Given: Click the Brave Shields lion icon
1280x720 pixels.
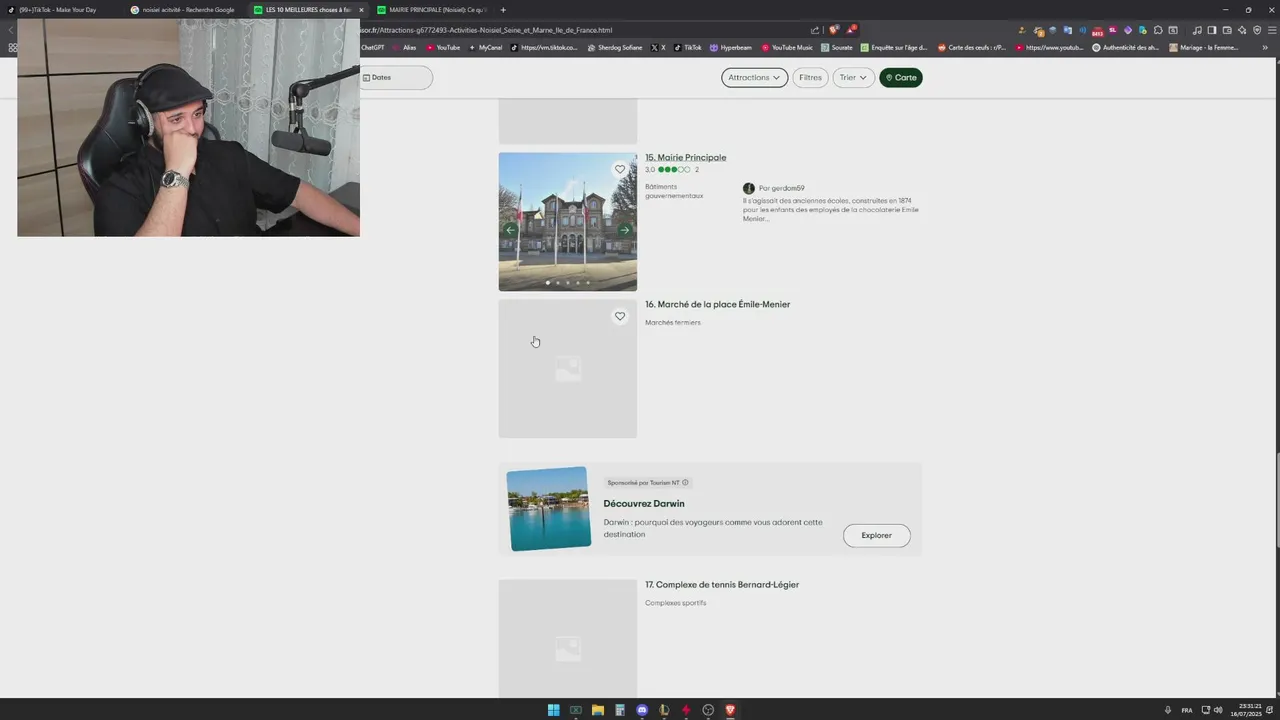Looking at the screenshot, I should point(833,30).
